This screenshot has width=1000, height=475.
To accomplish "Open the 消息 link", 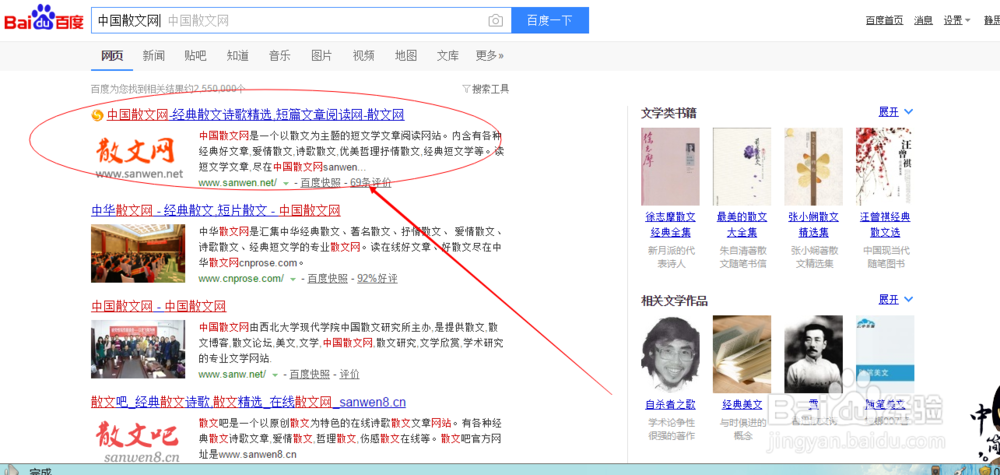I will tap(923, 20).
